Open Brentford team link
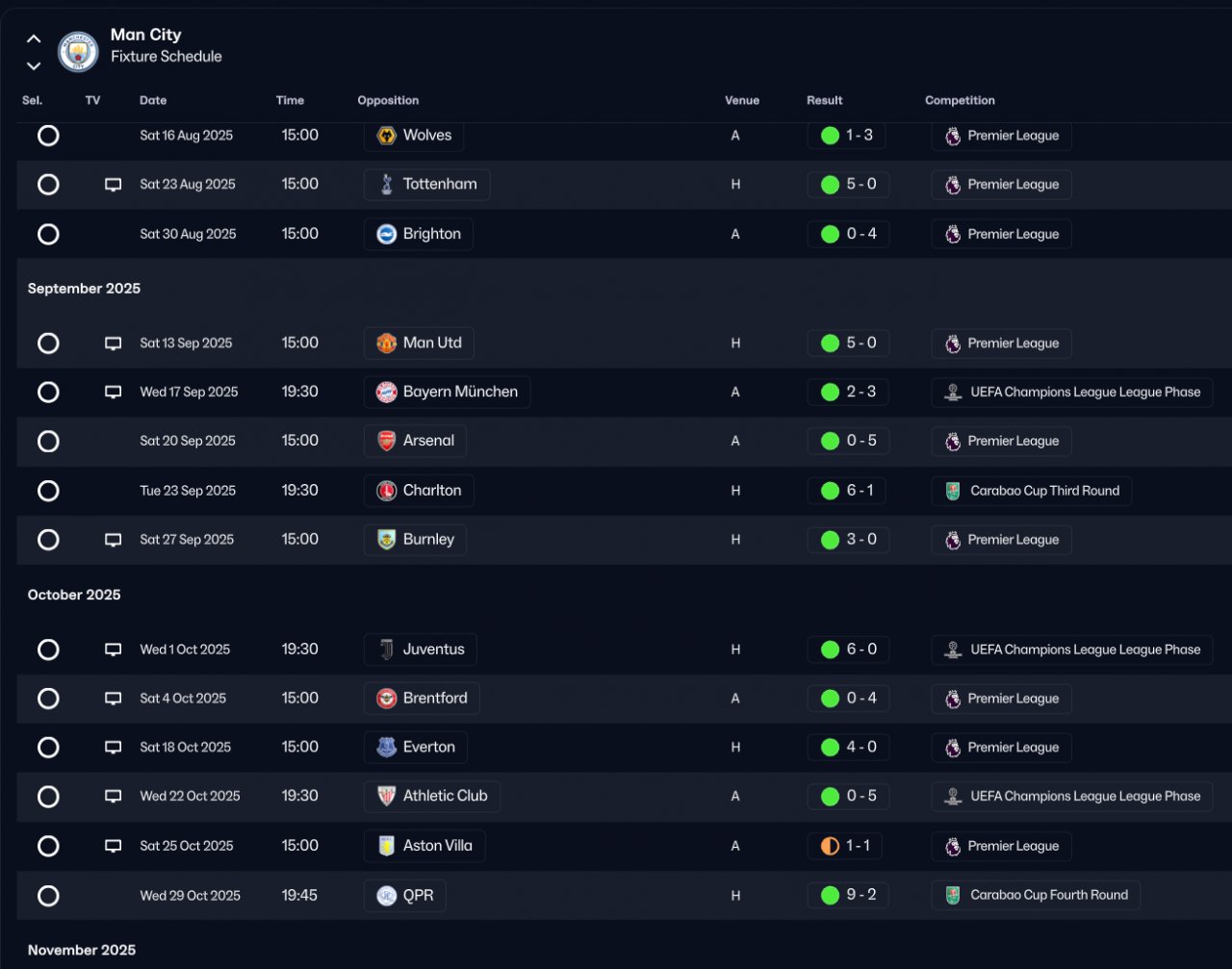The width and height of the screenshot is (1232, 969). [x=434, y=699]
